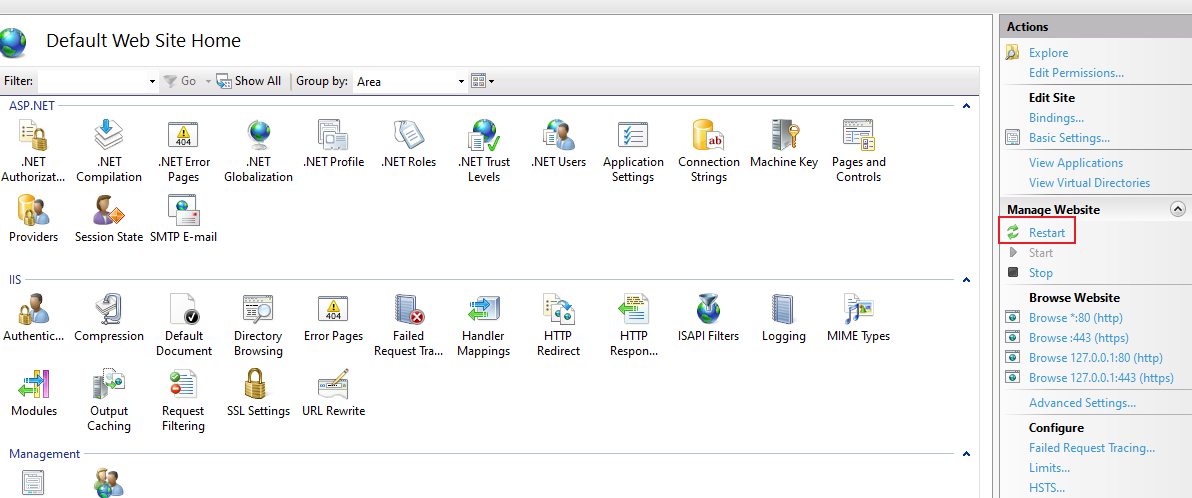Open site Bindings link
This screenshot has width=1192, height=498.
(1056, 118)
